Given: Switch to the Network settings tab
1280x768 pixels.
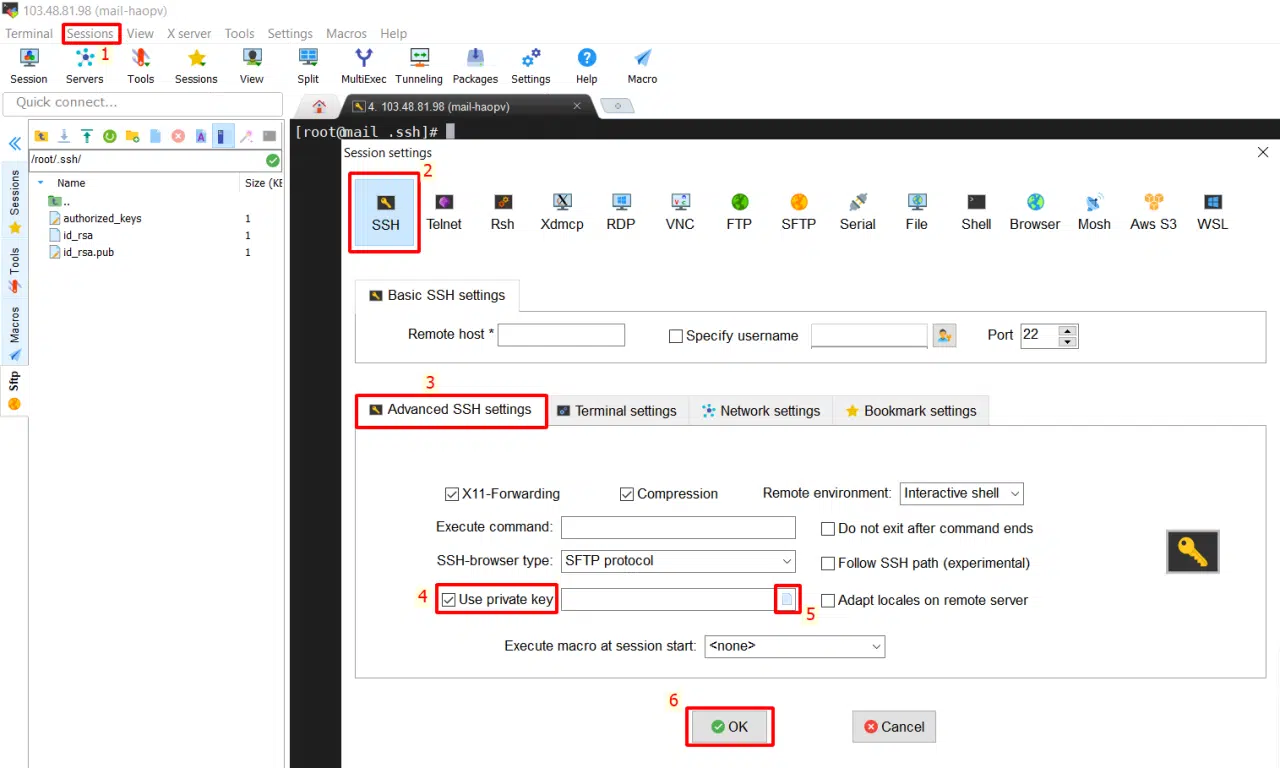Looking at the screenshot, I should [760, 411].
